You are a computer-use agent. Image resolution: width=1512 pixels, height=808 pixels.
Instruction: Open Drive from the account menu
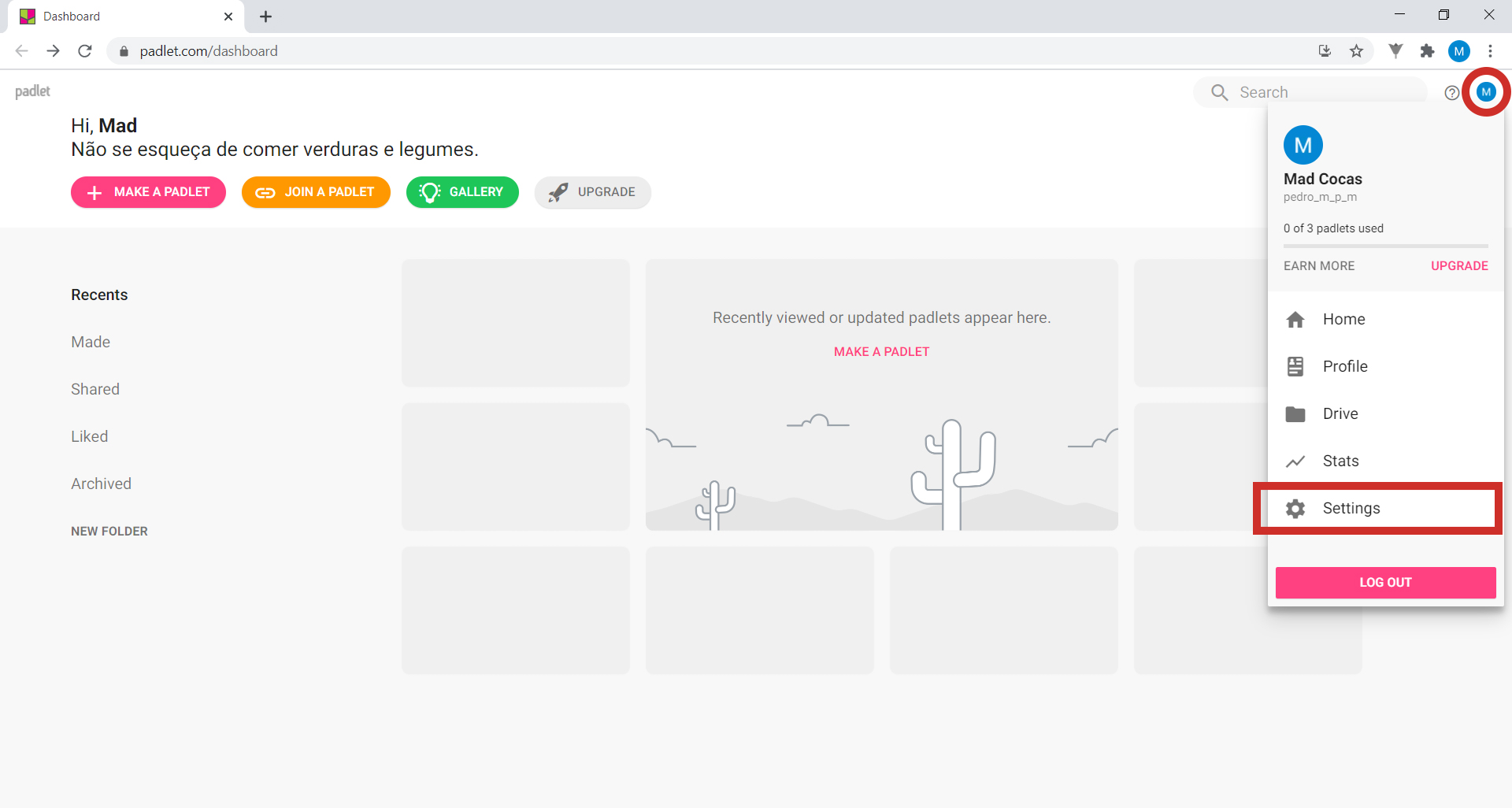point(1386,413)
